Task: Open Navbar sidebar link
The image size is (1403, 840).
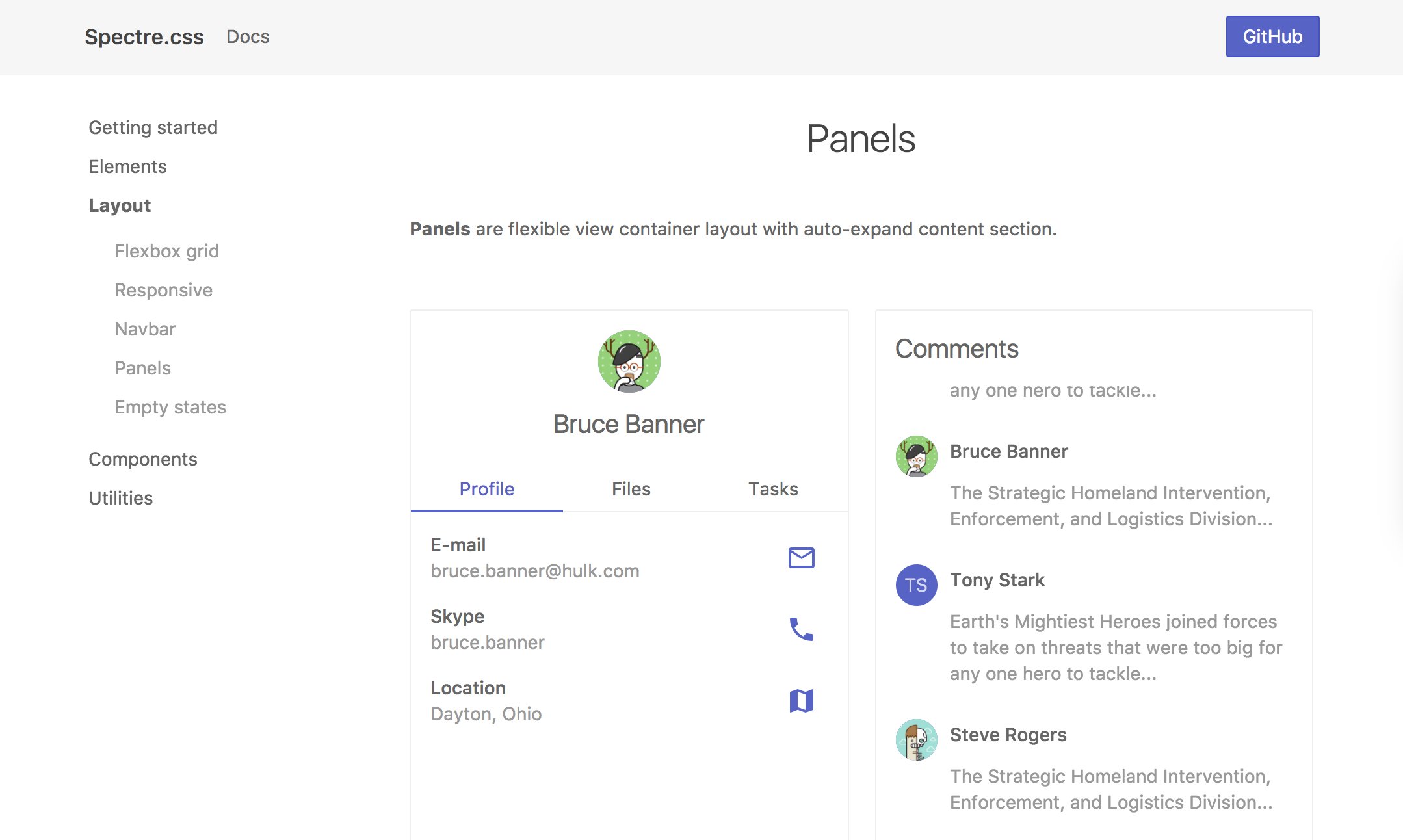Action: tap(145, 329)
